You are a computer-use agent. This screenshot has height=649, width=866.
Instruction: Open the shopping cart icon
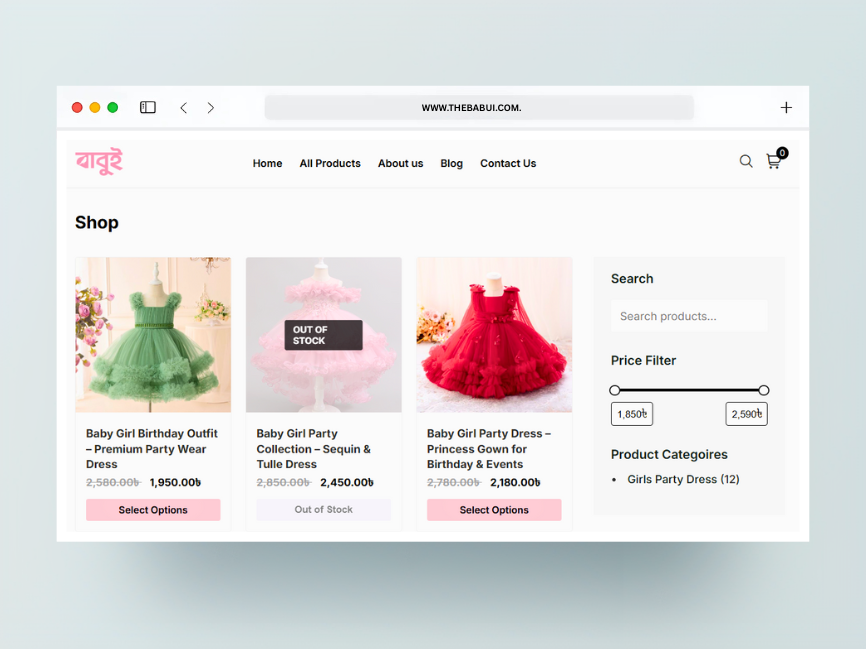[774, 161]
